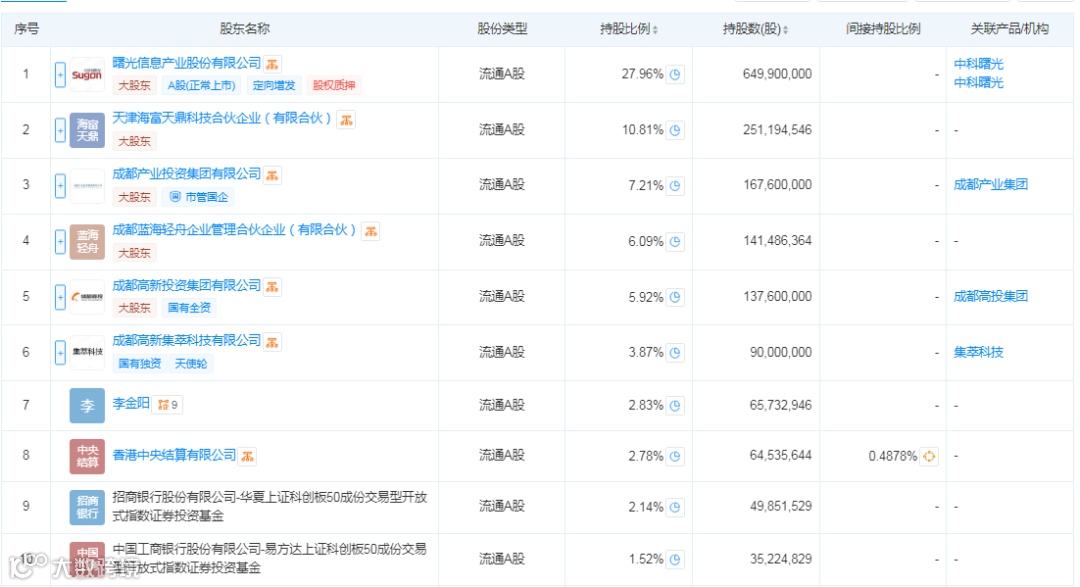The image size is (1080, 587).
Task: Open equity structure icon beside 曙光信息产业股份有限公司
Action: tap(273, 64)
